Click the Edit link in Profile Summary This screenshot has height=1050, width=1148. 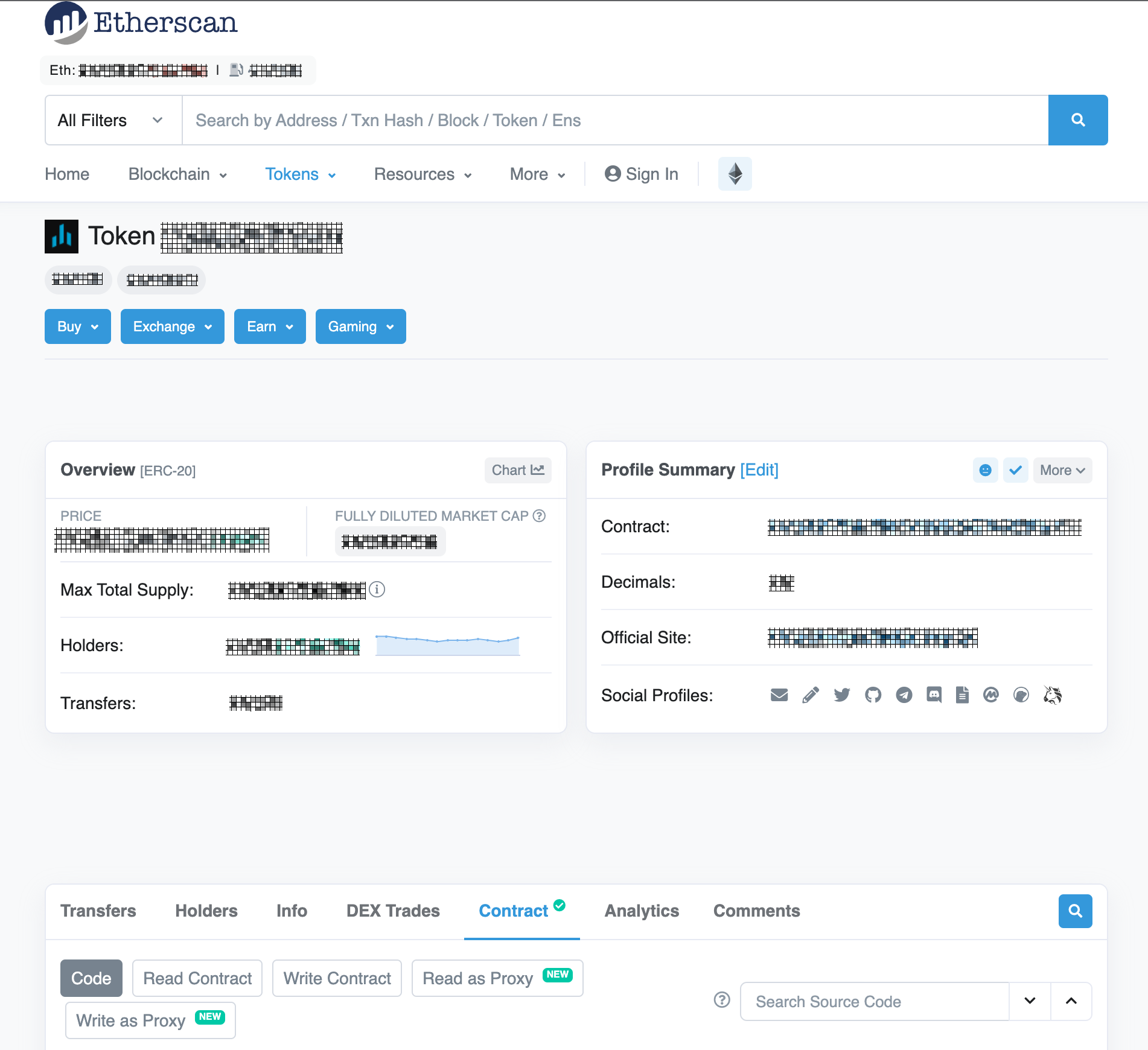pos(759,469)
